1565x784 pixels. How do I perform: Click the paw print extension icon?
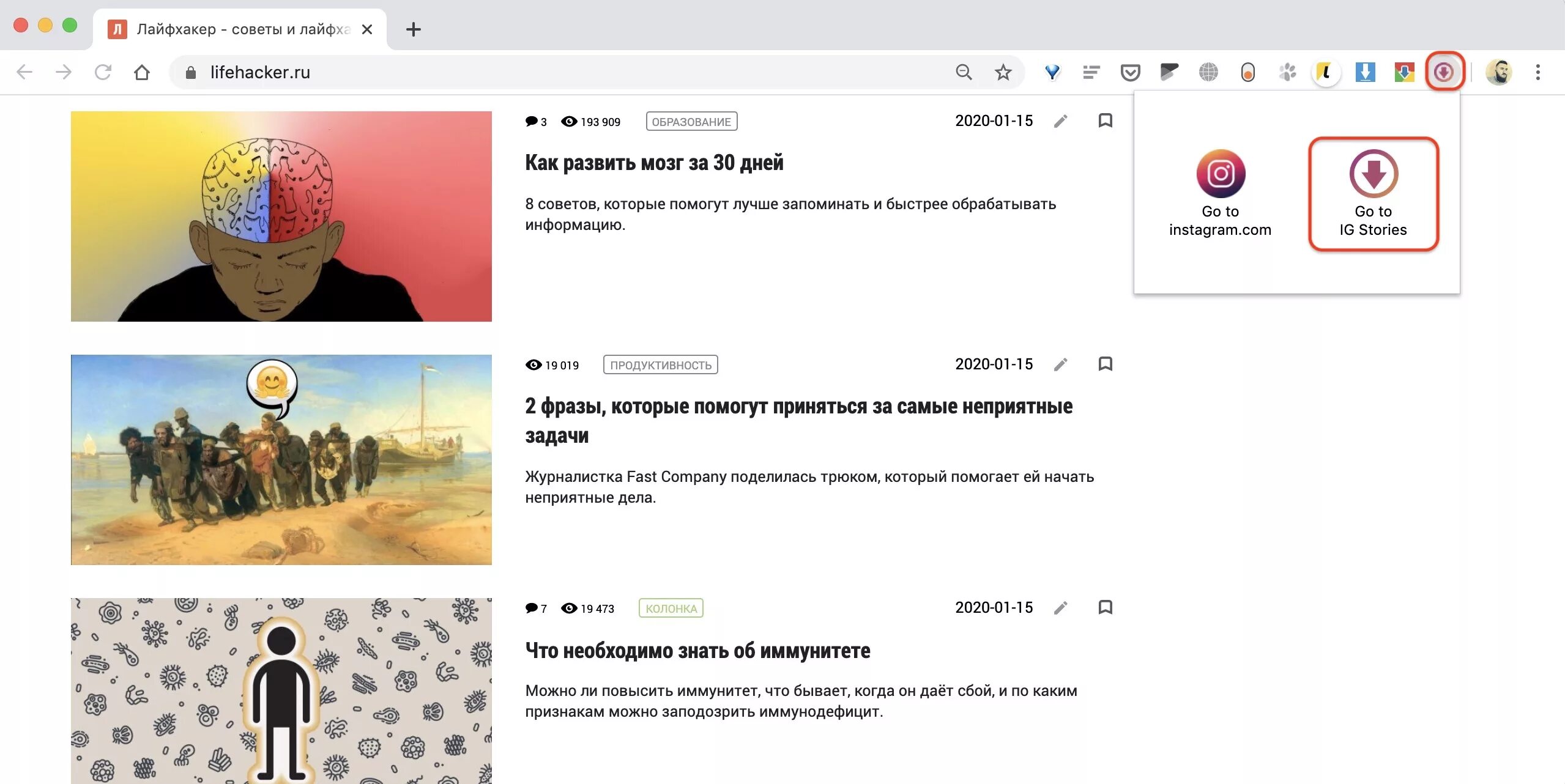(x=1287, y=72)
